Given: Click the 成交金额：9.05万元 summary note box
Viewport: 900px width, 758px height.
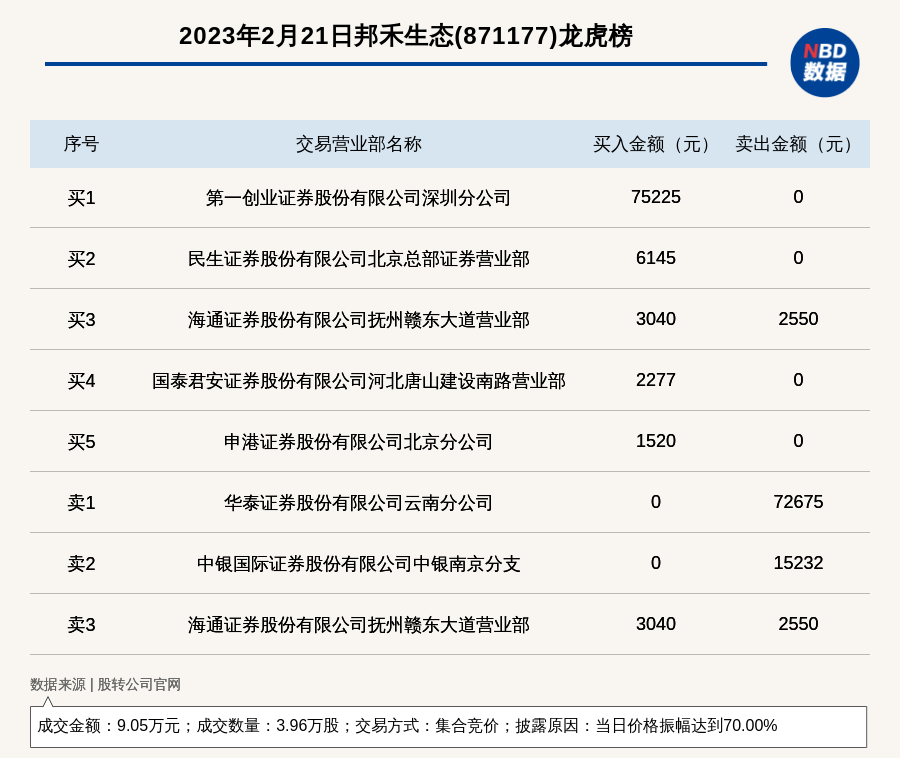Looking at the screenshot, I should pyautogui.click(x=448, y=726).
